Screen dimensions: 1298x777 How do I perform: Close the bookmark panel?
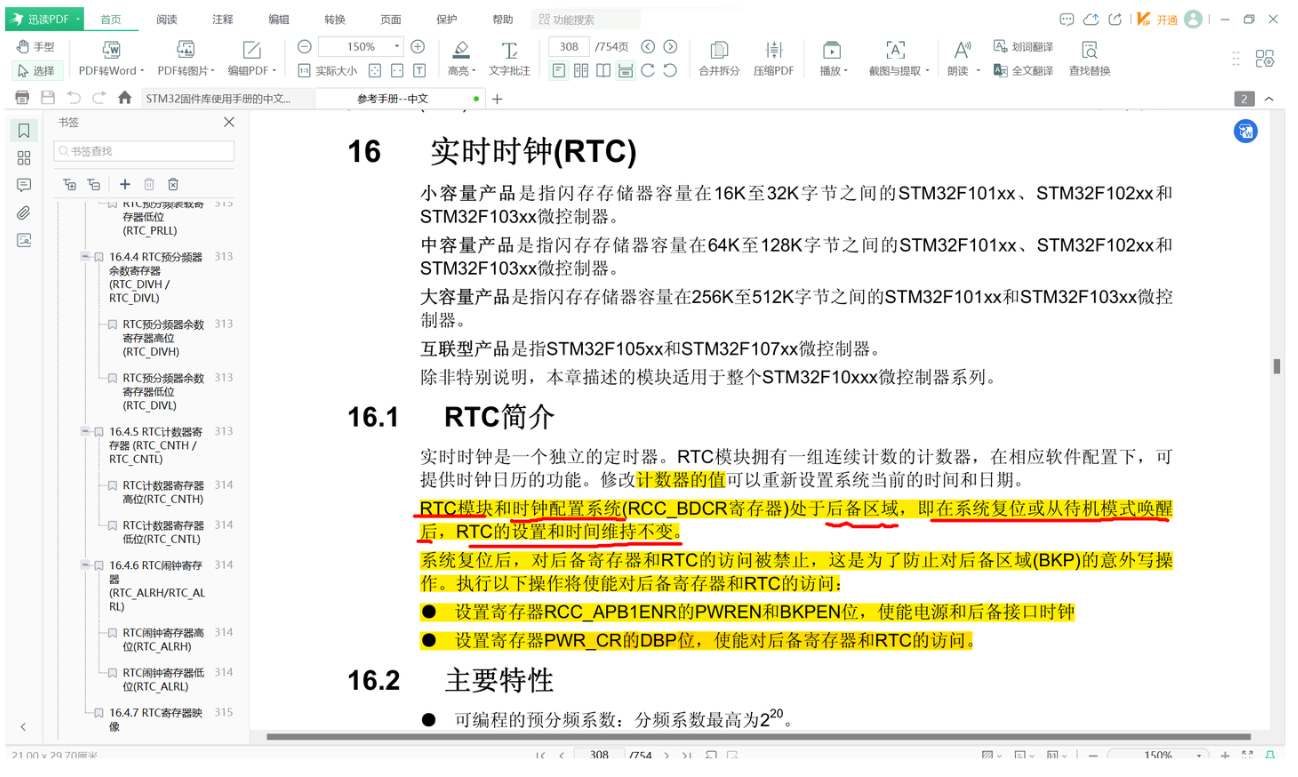[229, 122]
